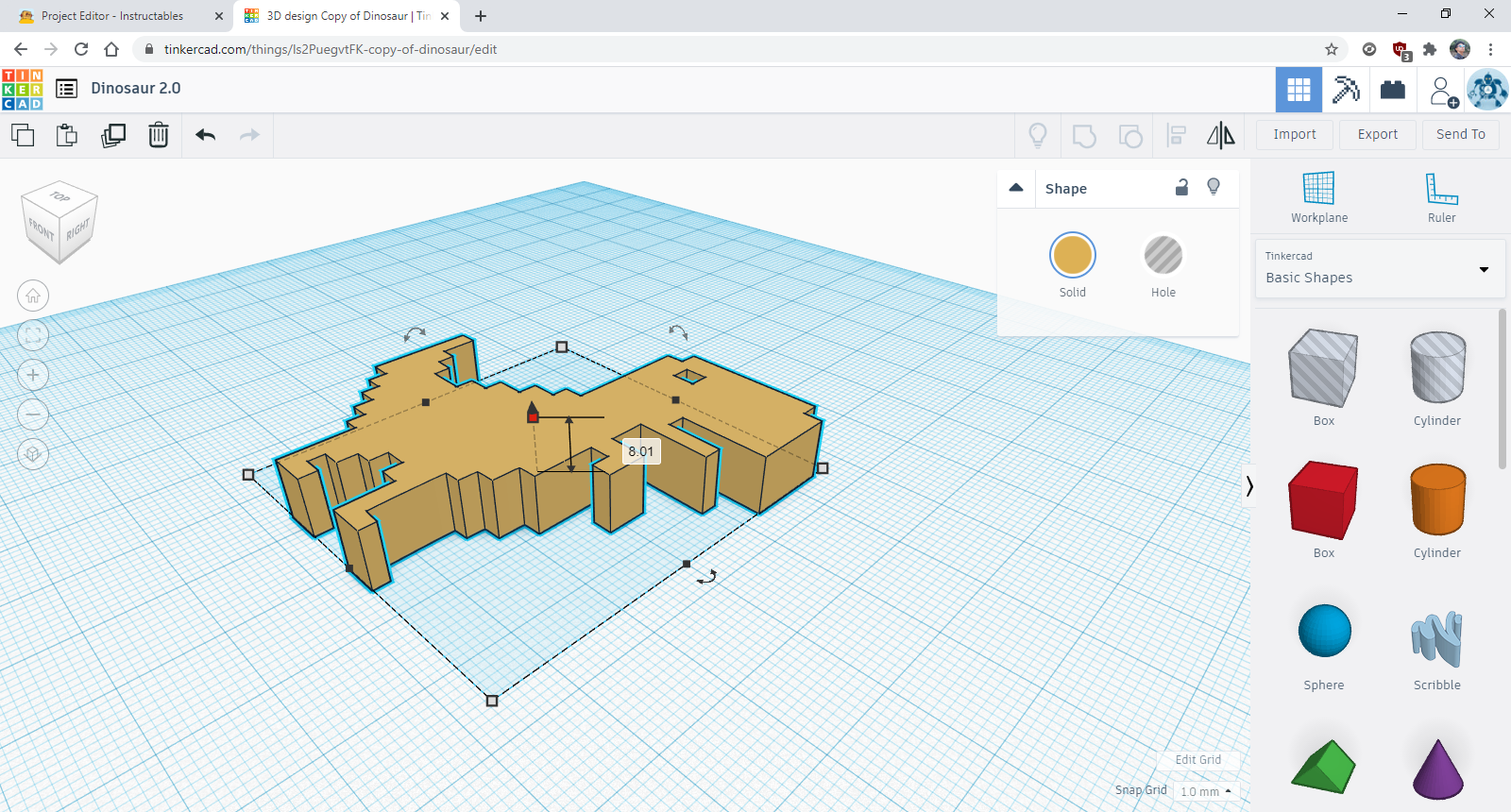Viewport: 1511px width, 812px height.
Task: Click Fit all in view icon
Action: tap(33, 335)
